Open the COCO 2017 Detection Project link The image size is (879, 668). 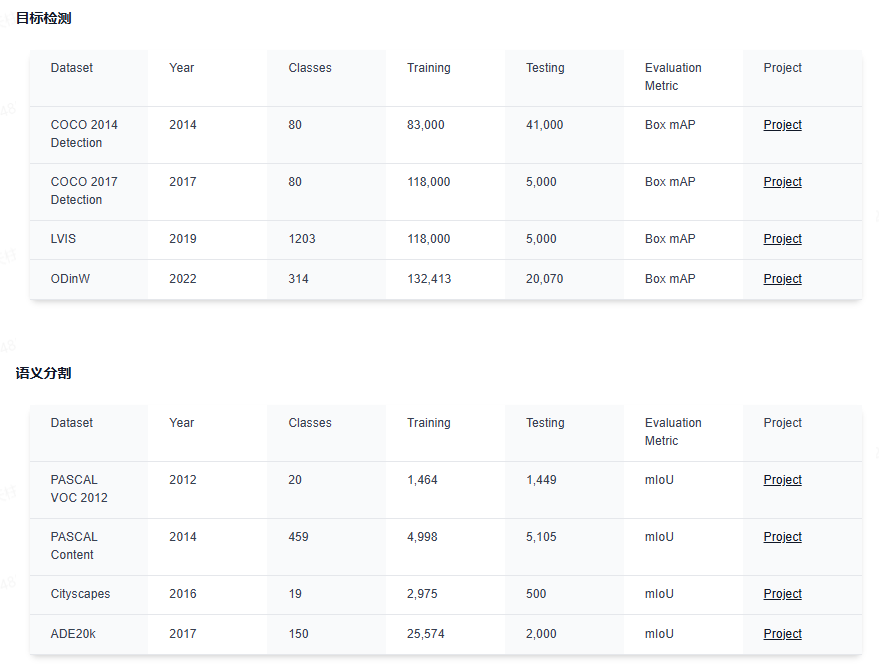point(782,182)
